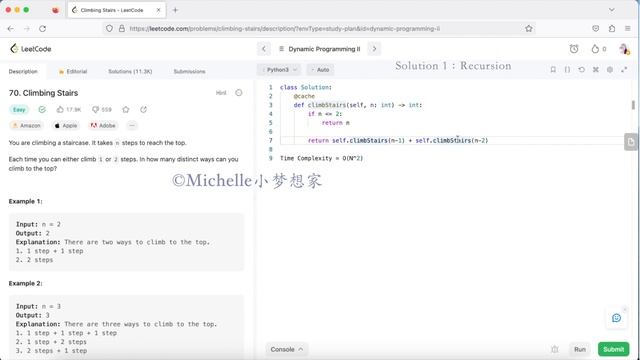Enter fullscreen editor mode

click(x=624, y=70)
